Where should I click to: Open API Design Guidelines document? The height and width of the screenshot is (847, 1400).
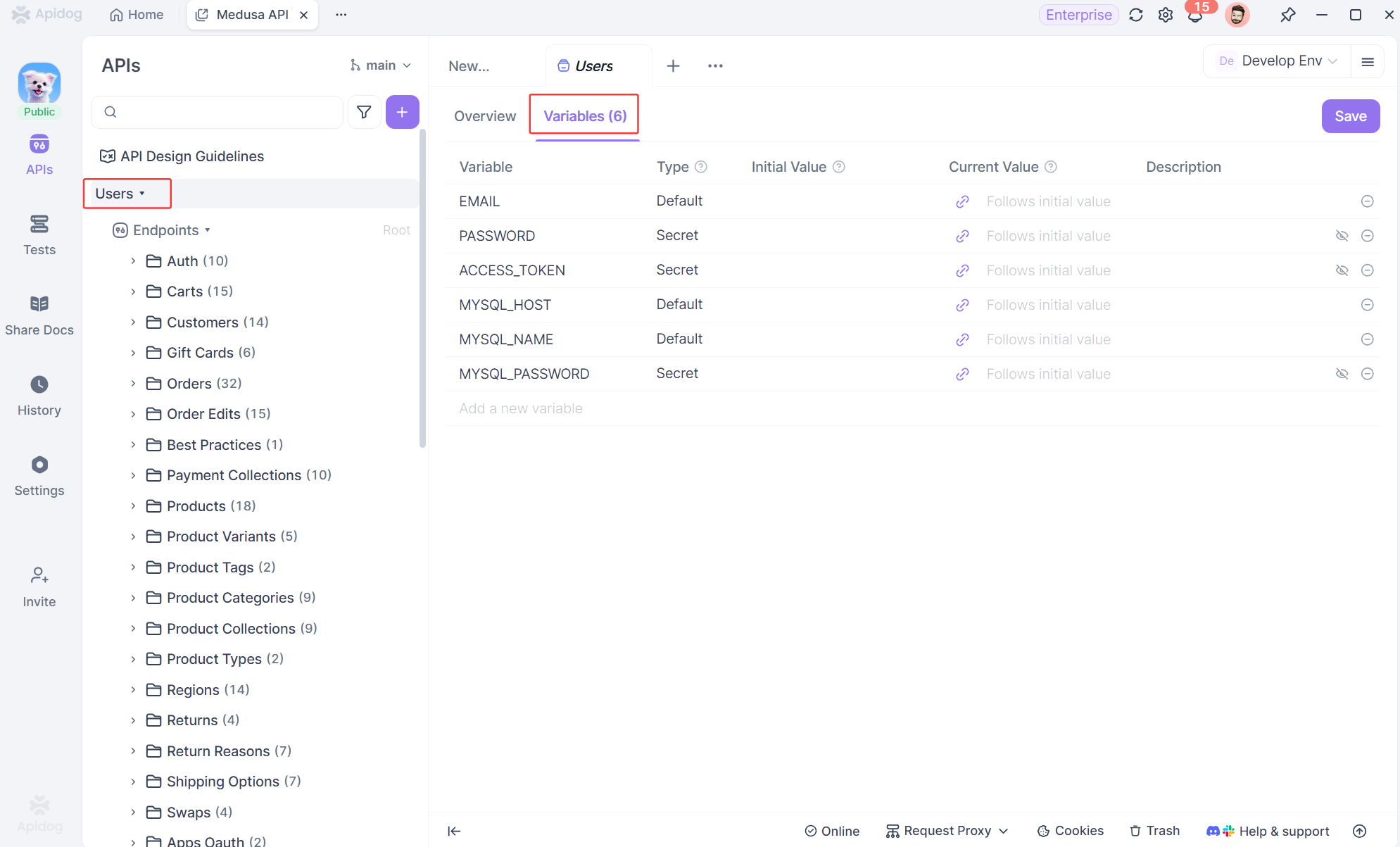(x=182, y=156)
